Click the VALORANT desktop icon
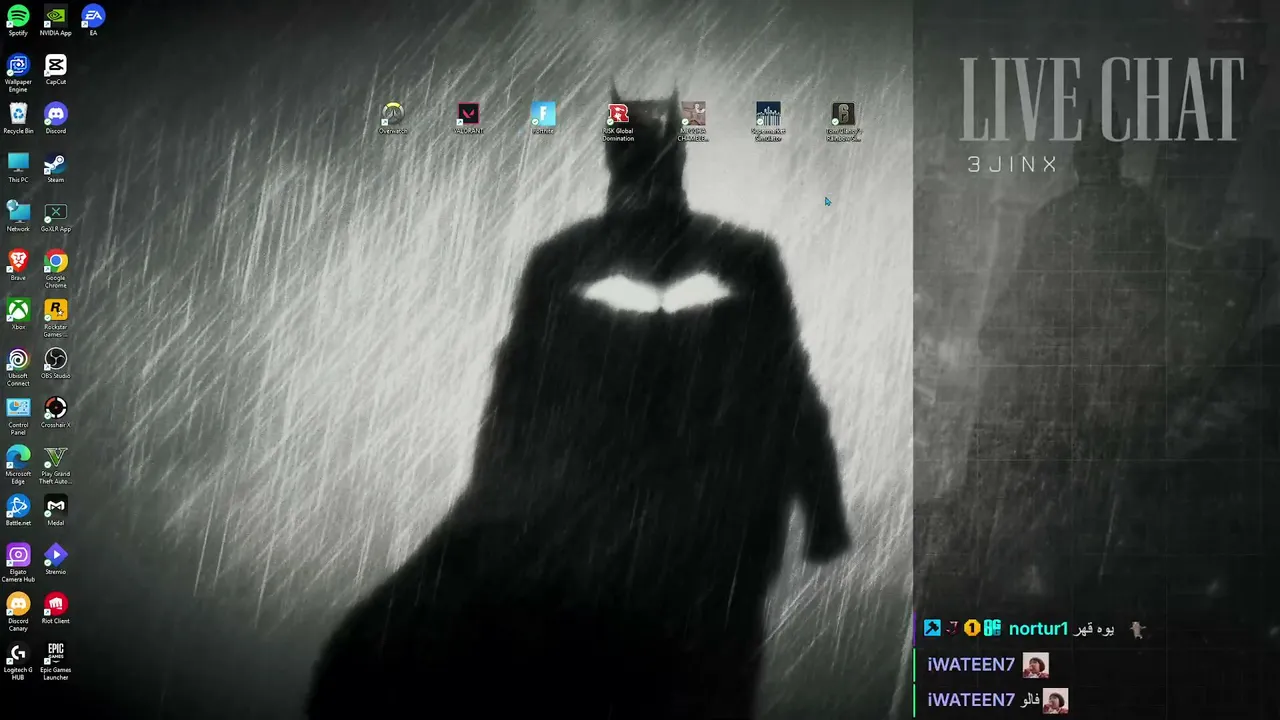1280x720 pixels. tap(468, 118)
